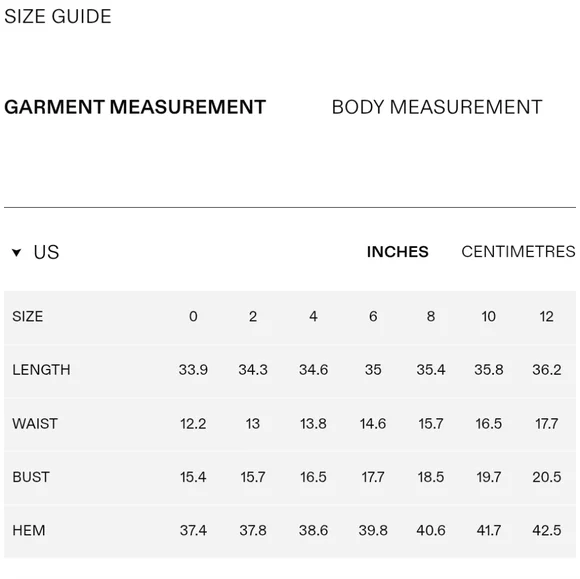The width and height of the screenshot is (580, 579).
Task: Switch to the Body Measurement tab
Action: (437, 107)
